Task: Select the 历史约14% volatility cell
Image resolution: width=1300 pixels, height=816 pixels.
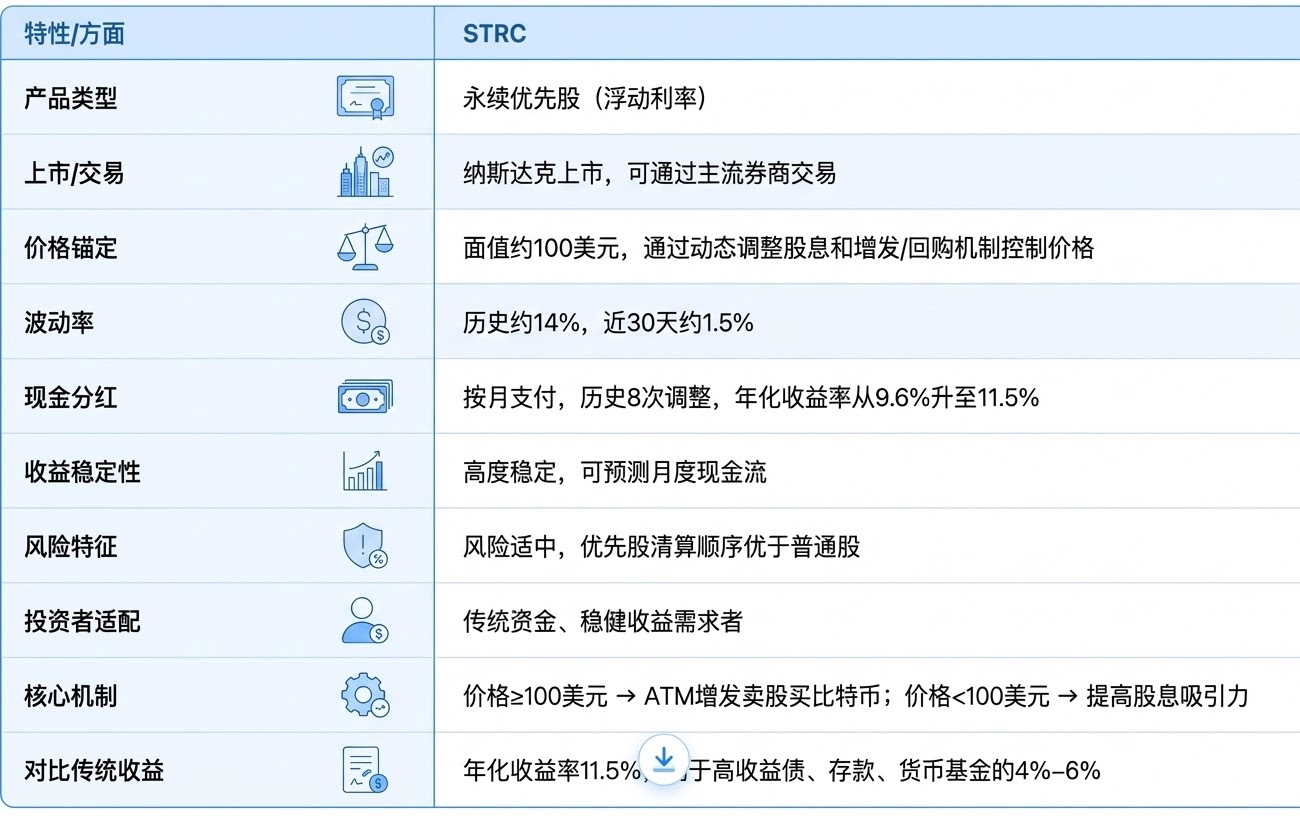Action: tap(608, 322)
